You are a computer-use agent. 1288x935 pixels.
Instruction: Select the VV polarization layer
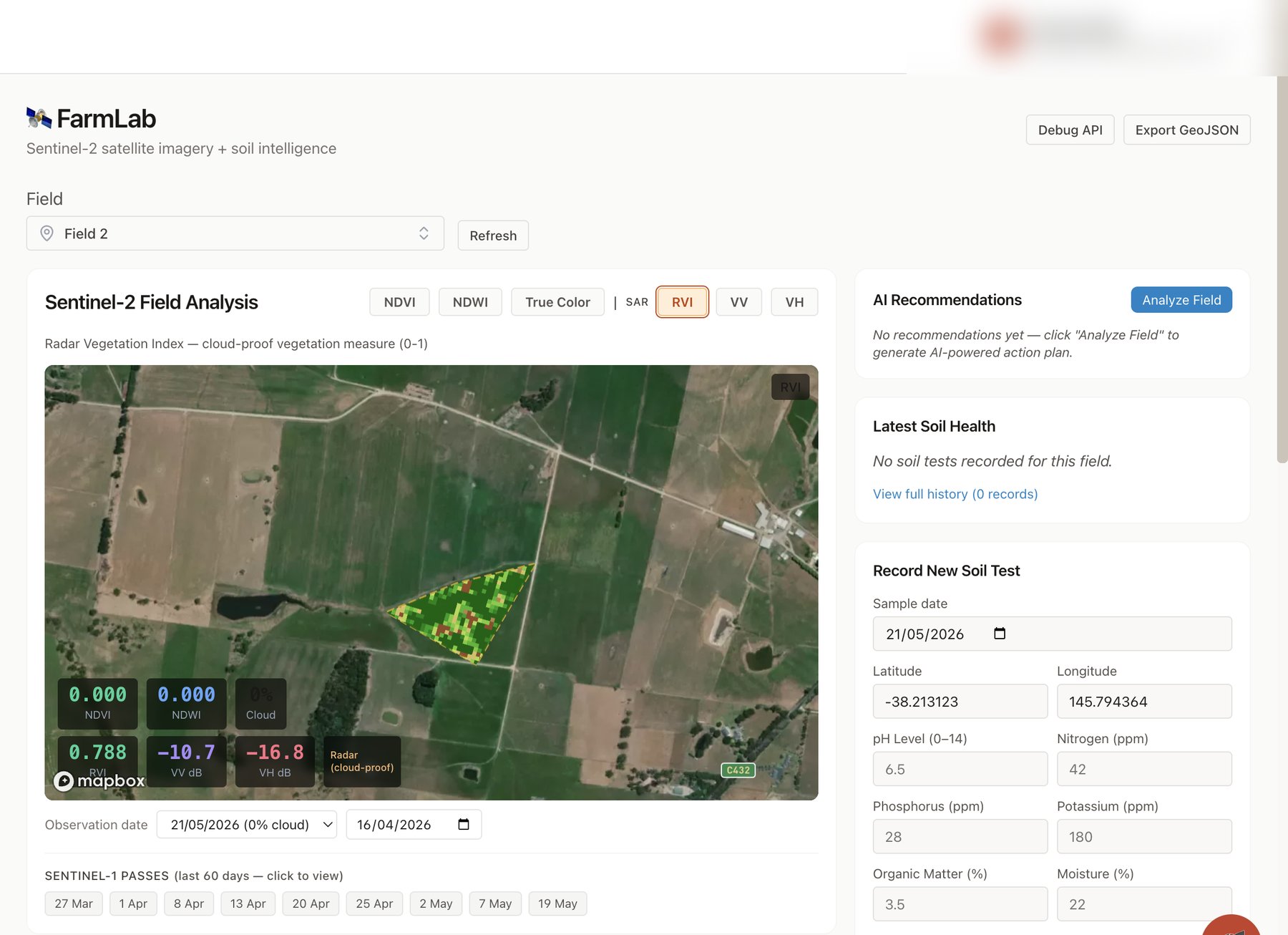pyautogui.click(x=738, y=302)
